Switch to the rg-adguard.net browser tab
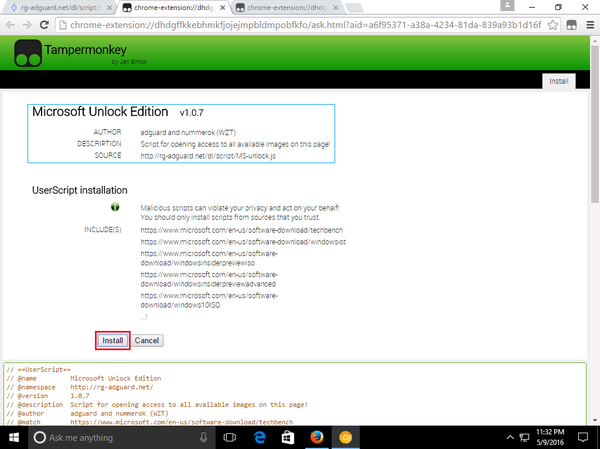The height and width of the screenshot is (449, 600). (x=55, y=6)
